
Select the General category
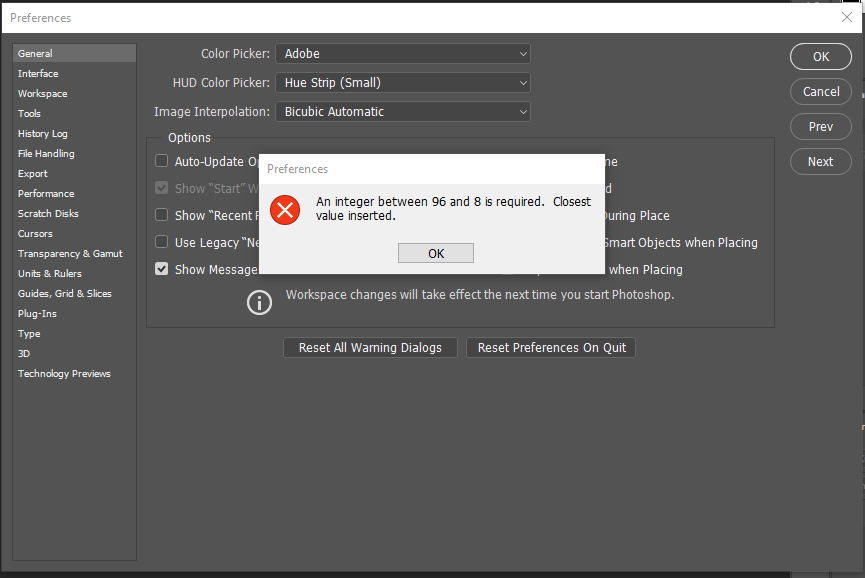click(x=74, y=53)
